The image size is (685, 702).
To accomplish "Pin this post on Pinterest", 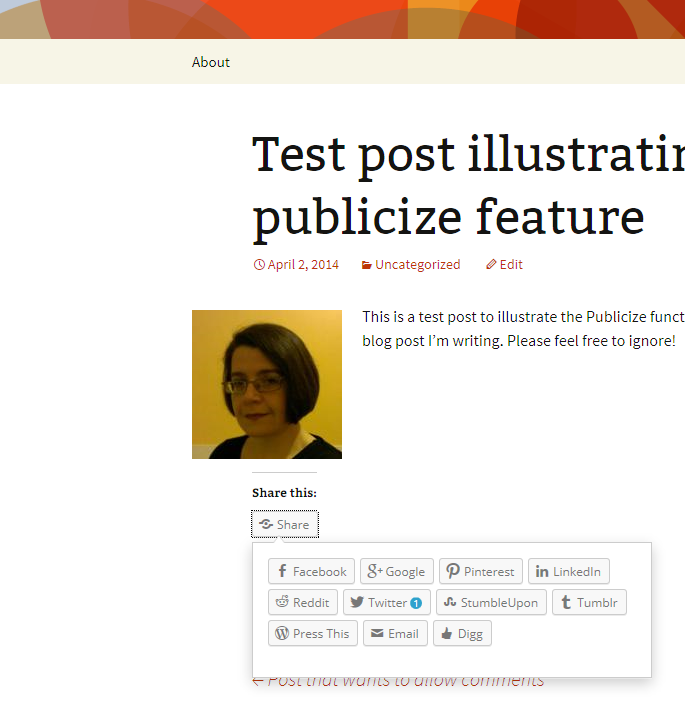I will coord(480,572).
